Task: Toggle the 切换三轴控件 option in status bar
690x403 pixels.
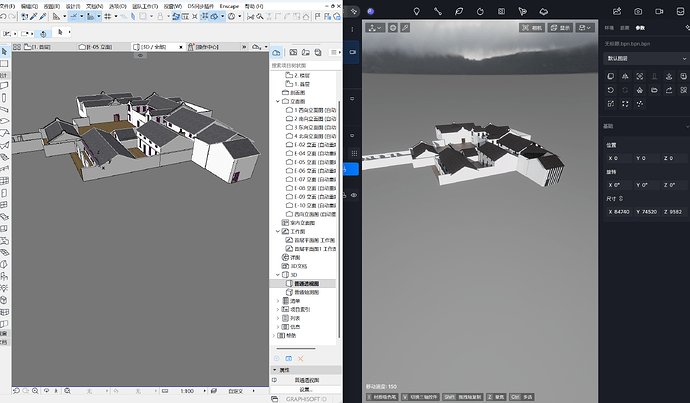Action: pos(420,397)
